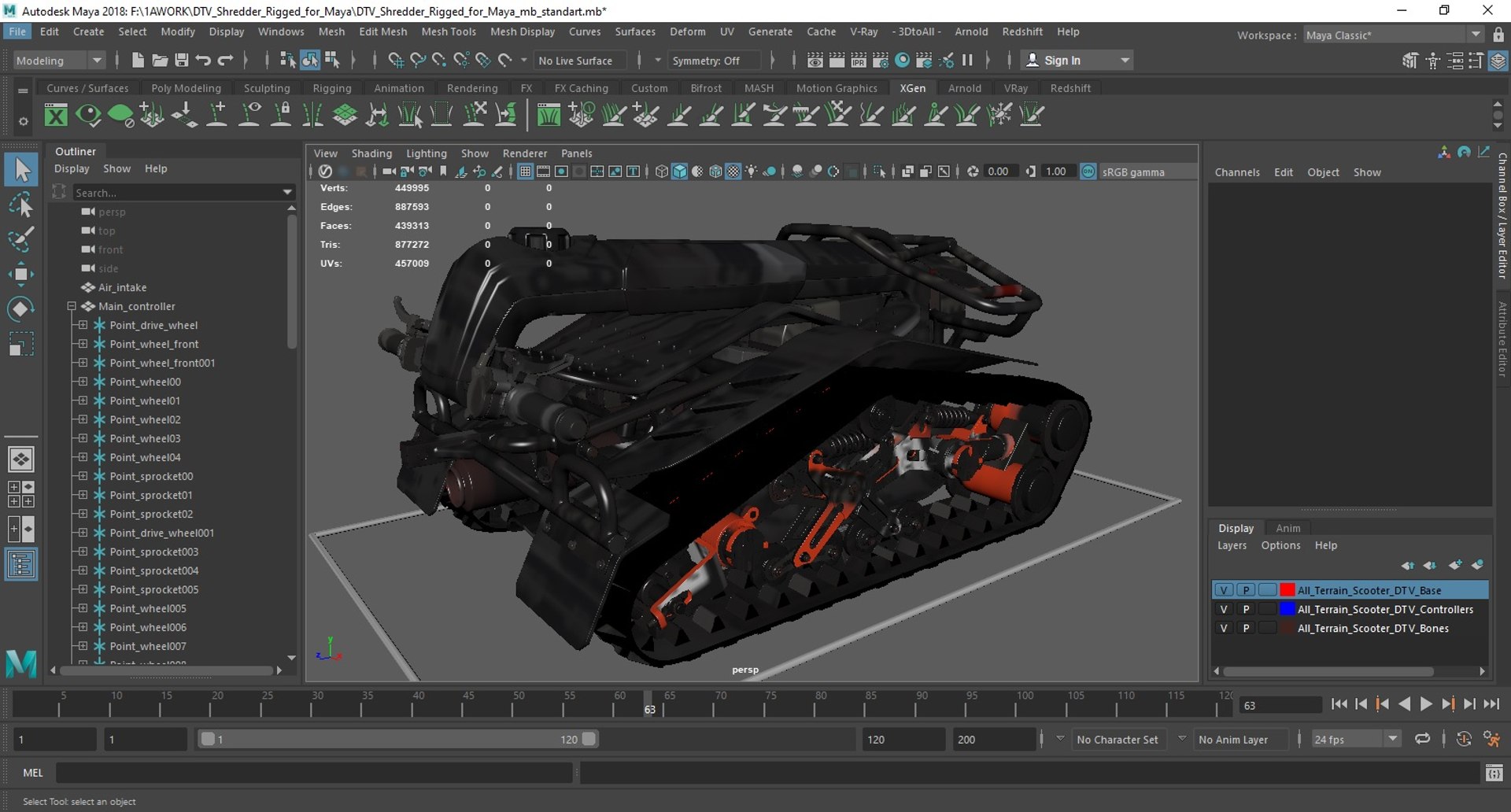Open the Sign In dropdown
This screenshot has height=812, width=1511.
pyautogui.click(x=1077, y=61)
